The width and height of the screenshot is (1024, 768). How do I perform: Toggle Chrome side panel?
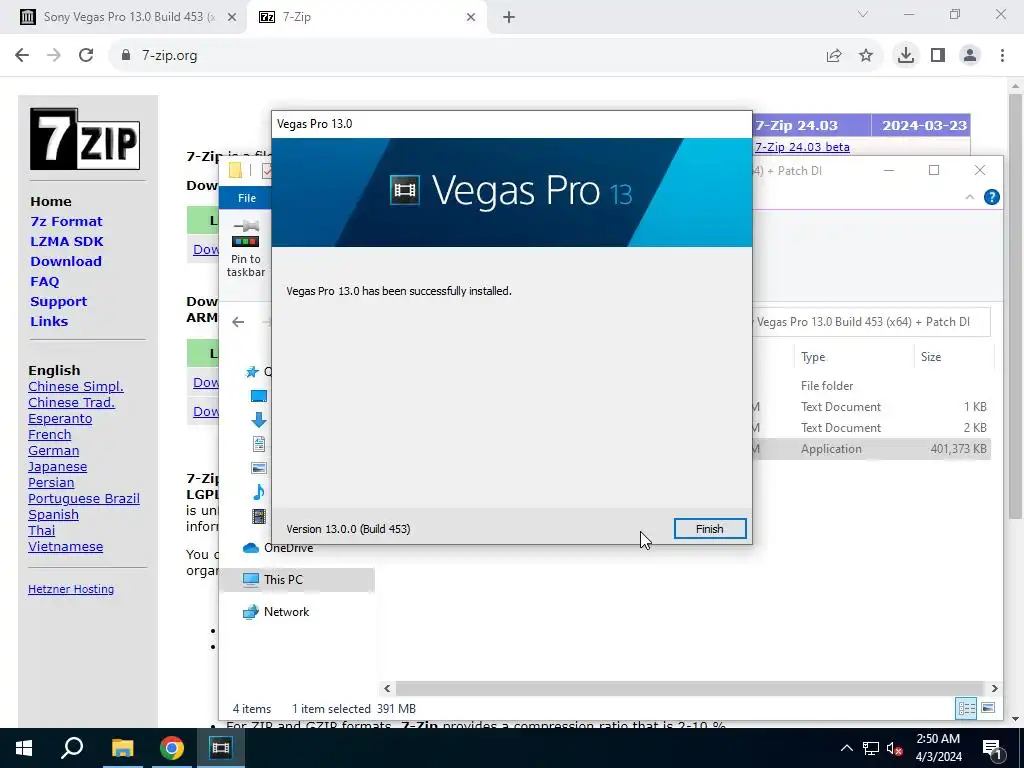pyautogui.click(x=938, y=56)
